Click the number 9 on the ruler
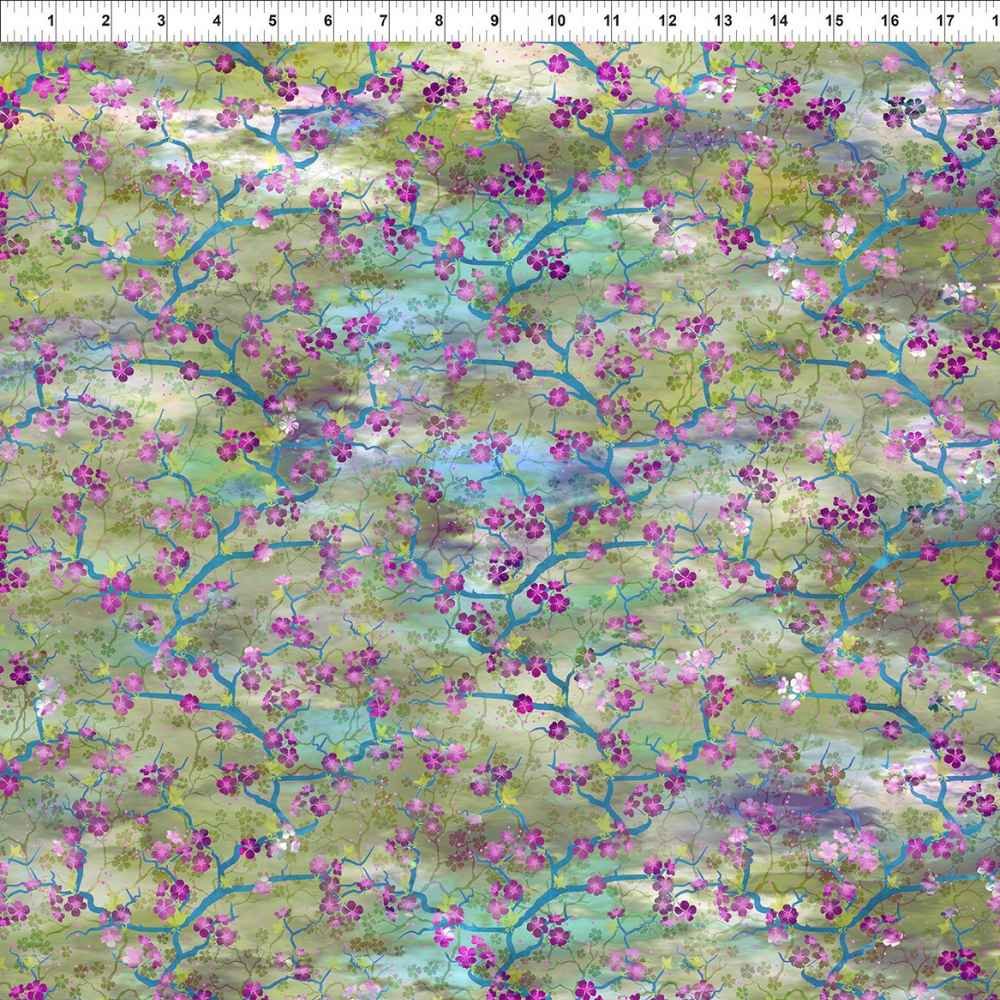 pyautogui.click(x=494, y=20)
